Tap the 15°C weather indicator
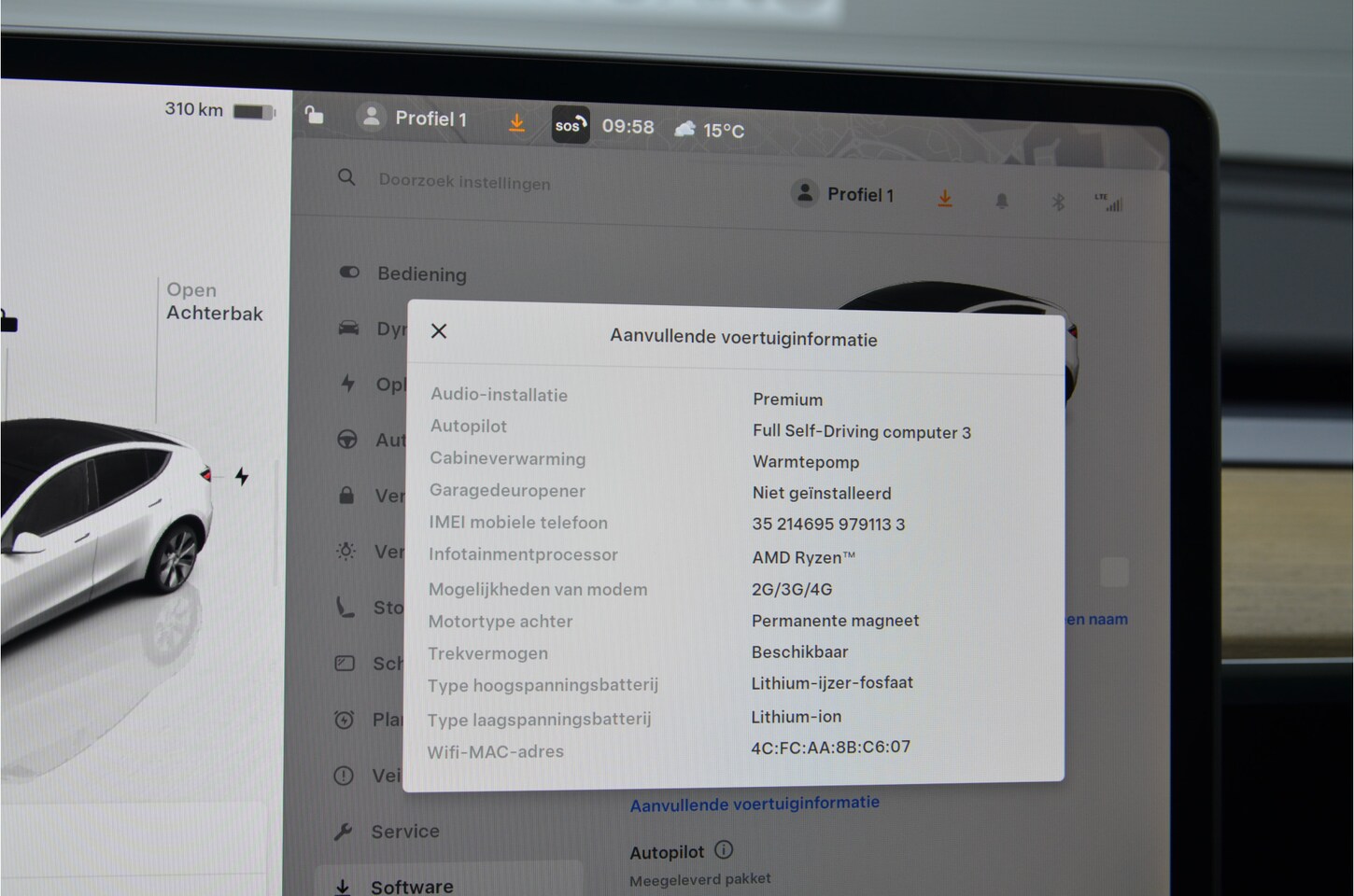Screen dimensions: 1354x896 pyautogui.click(x=710, y=130)
